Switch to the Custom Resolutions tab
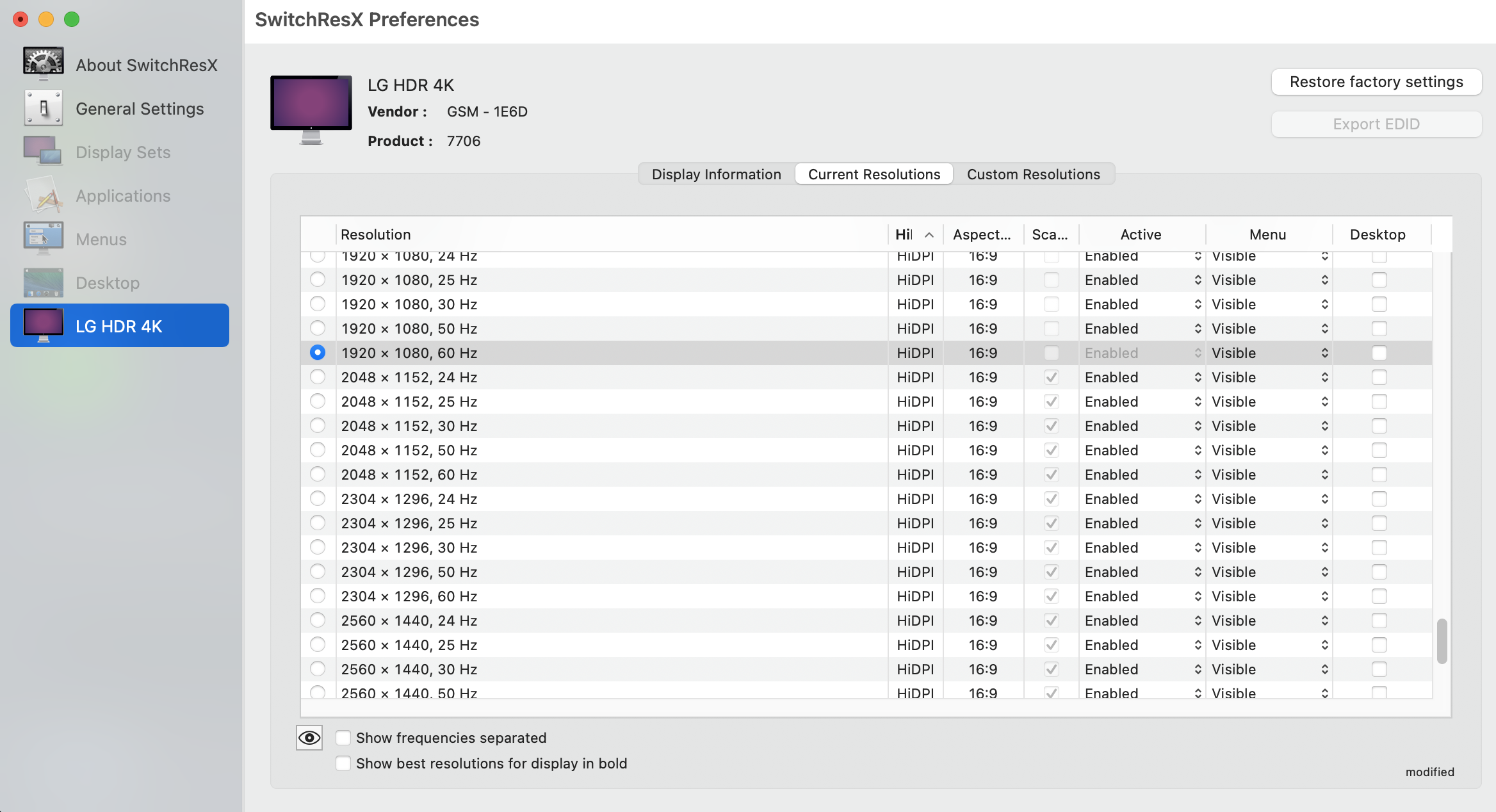Image resolution: width=1496 pixels, height=812 pixels. [1033, 174]
